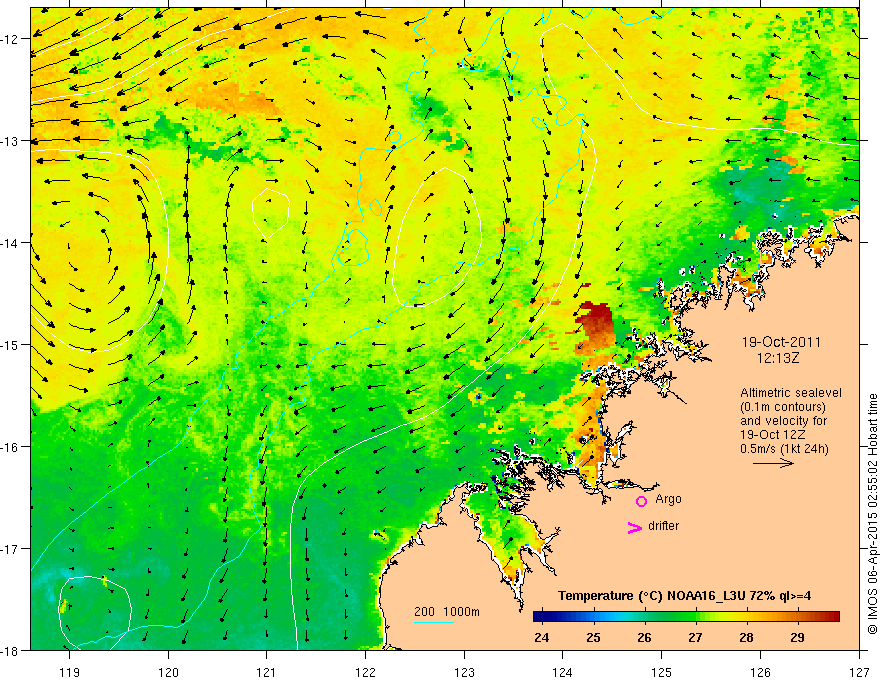Screen dimensions: 880x680
Task: Click the color bar value '25'
Action: pyautogui.click(x=593, y=637)
